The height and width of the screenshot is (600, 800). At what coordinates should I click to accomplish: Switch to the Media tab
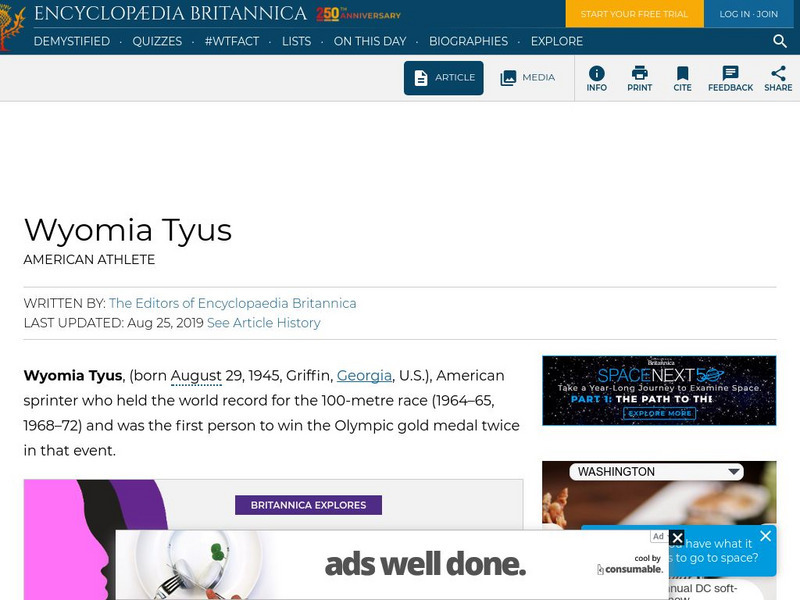(x=528, y=78)
